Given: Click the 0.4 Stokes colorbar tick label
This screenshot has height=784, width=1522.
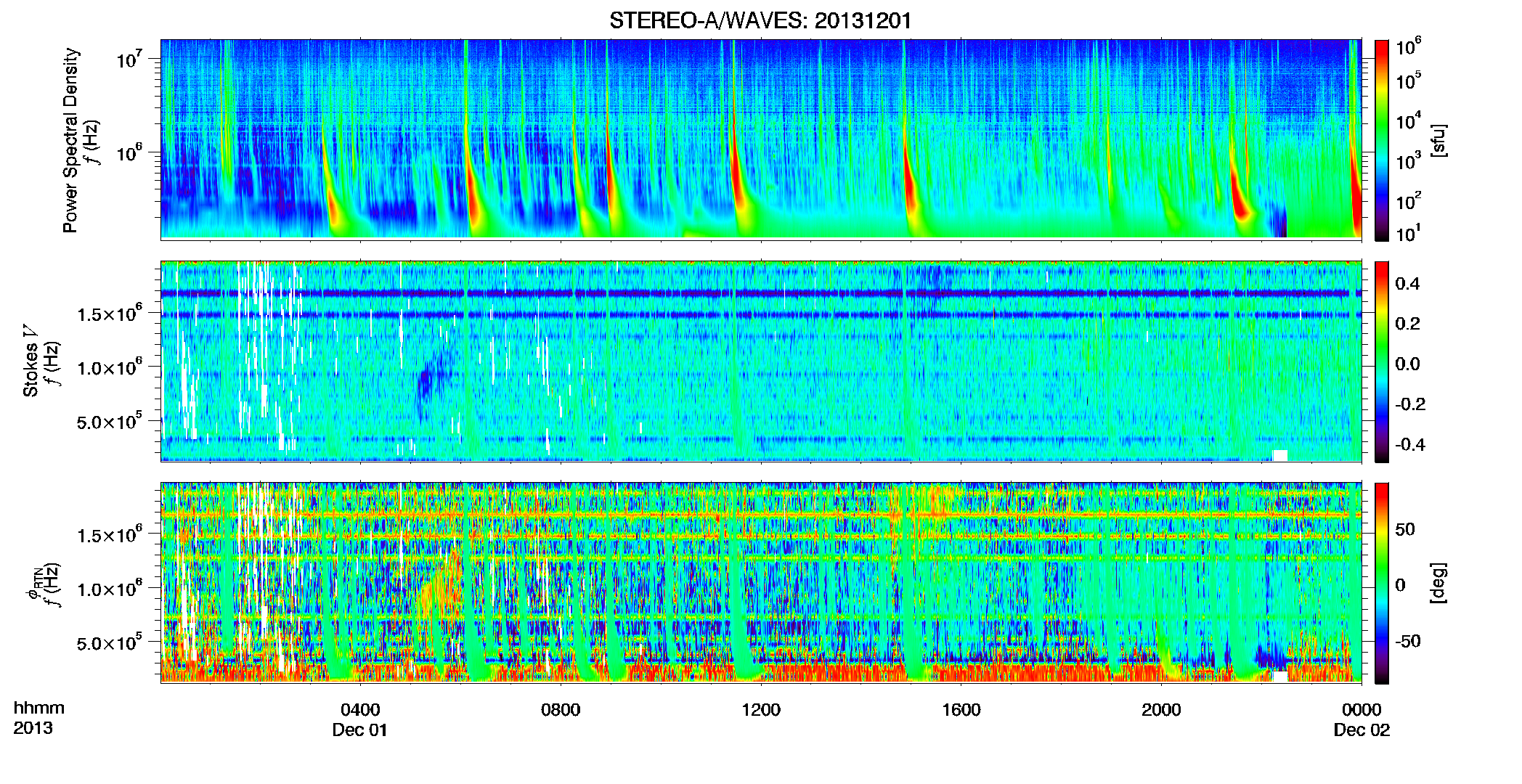Looking at the screenshot, I should coord(1407,284).
